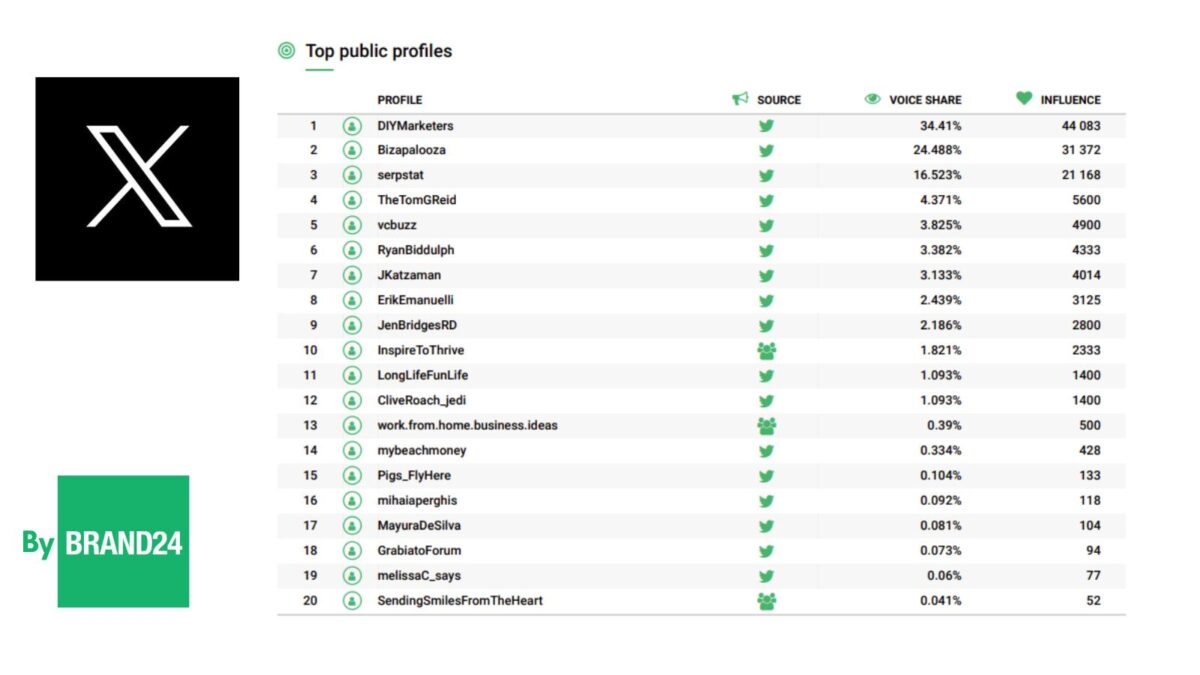This screenshot has width=1200, height=675.
Task: Click the BRAND24 green logo
Action: coord(123,541)
